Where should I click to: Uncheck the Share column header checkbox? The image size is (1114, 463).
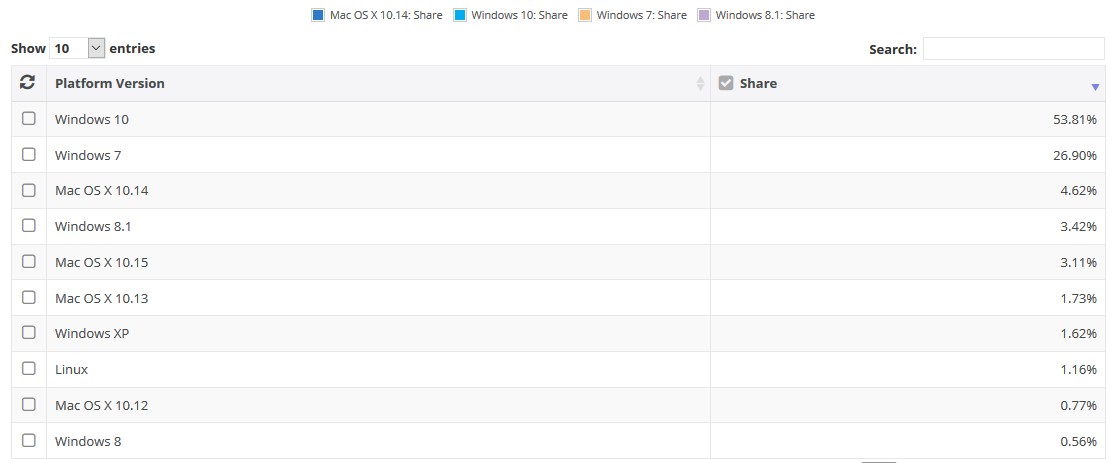point(726,84)
